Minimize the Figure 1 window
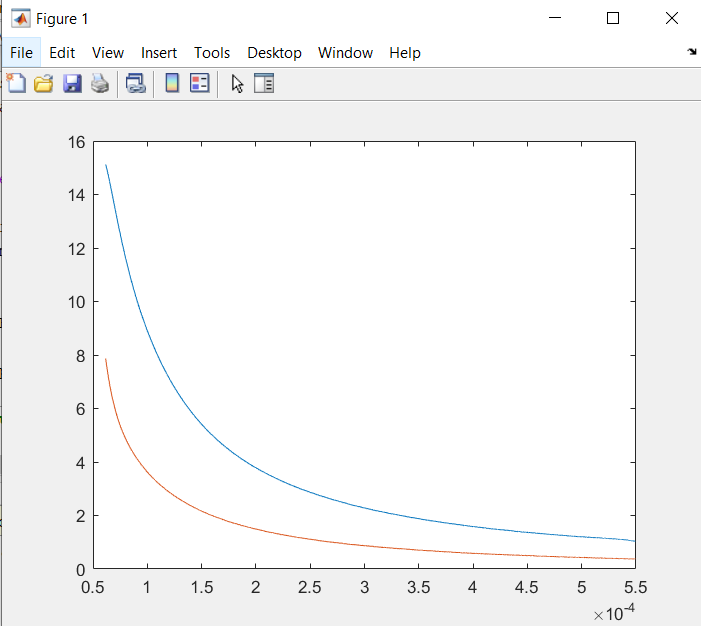 point(555,18)
